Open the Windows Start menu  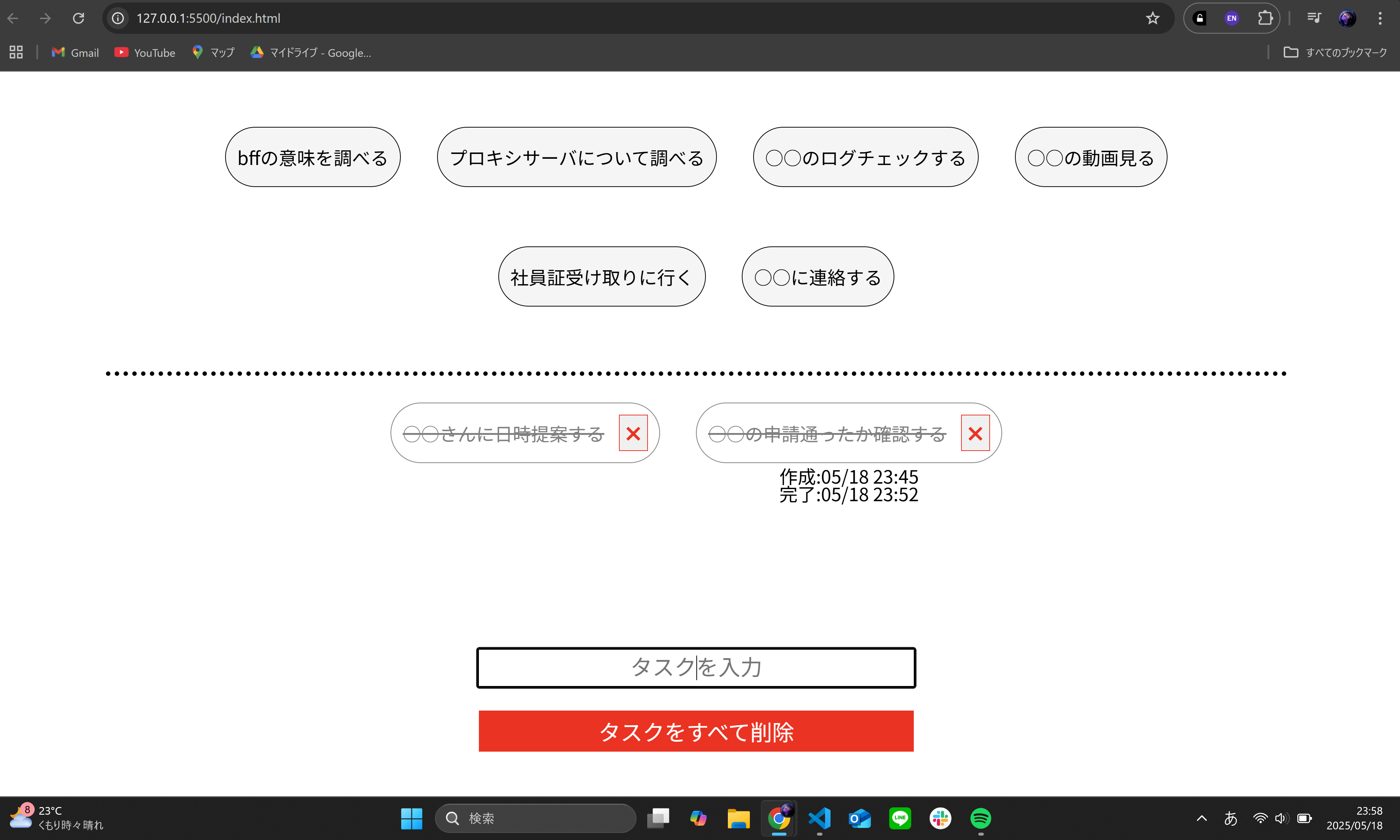coord(411,818)
